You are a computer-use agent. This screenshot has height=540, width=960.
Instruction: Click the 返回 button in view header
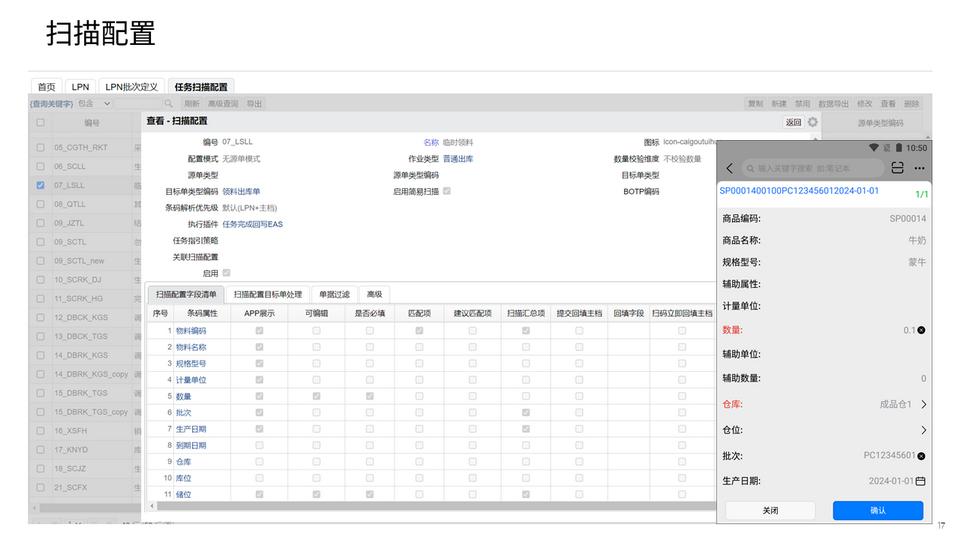click(x=793, y=122)
